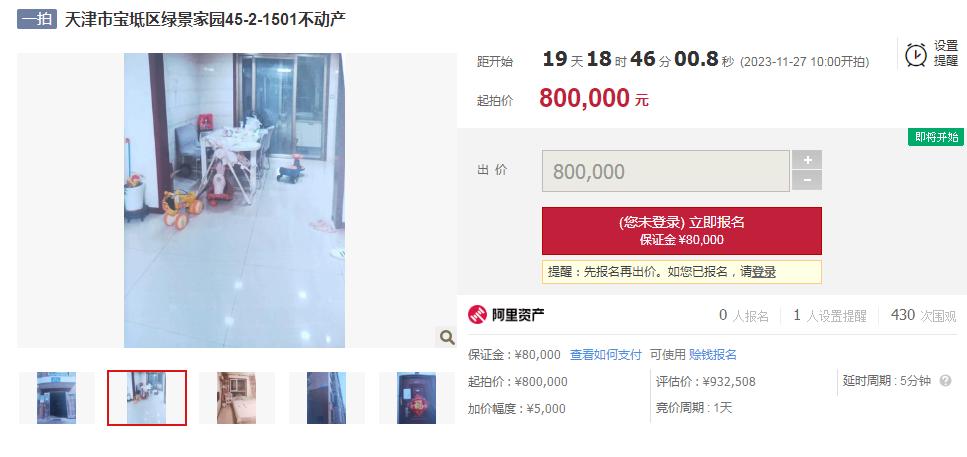Select the third room interior thumbnail
The width and height of the screenshot is (967, 457).
click(236, 398)
